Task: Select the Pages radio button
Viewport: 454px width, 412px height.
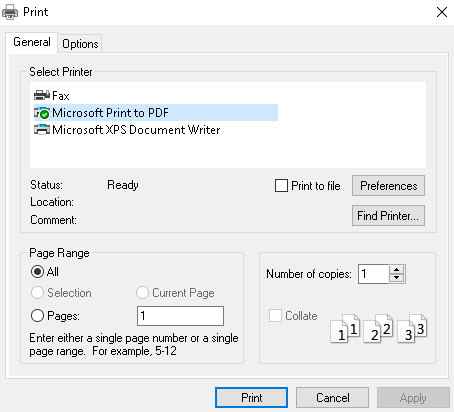Action: click(37, 315)
